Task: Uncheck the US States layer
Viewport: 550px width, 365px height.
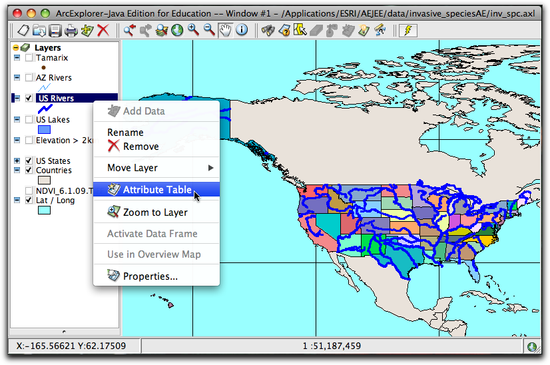Action: (29, 161)
